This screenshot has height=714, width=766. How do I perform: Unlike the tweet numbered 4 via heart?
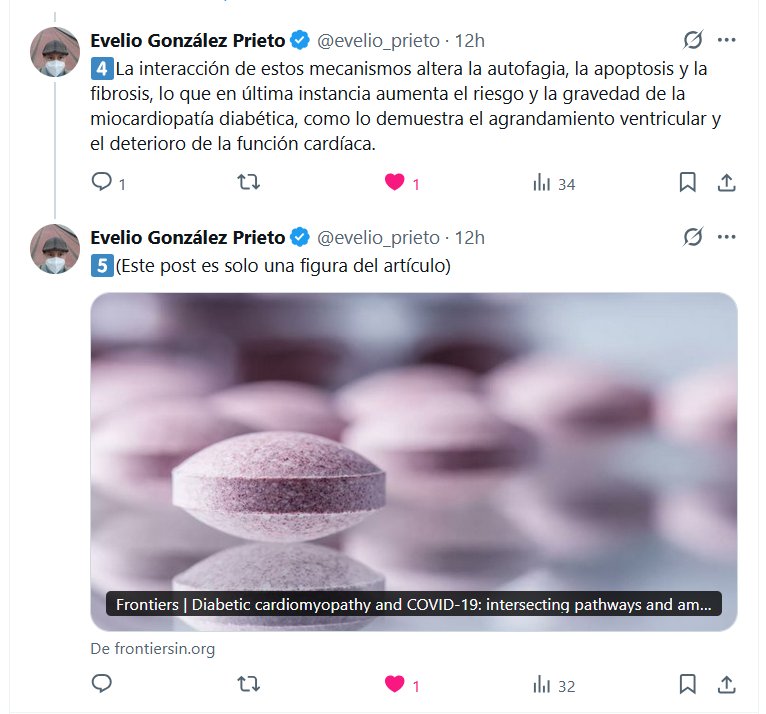click(395, 182)
